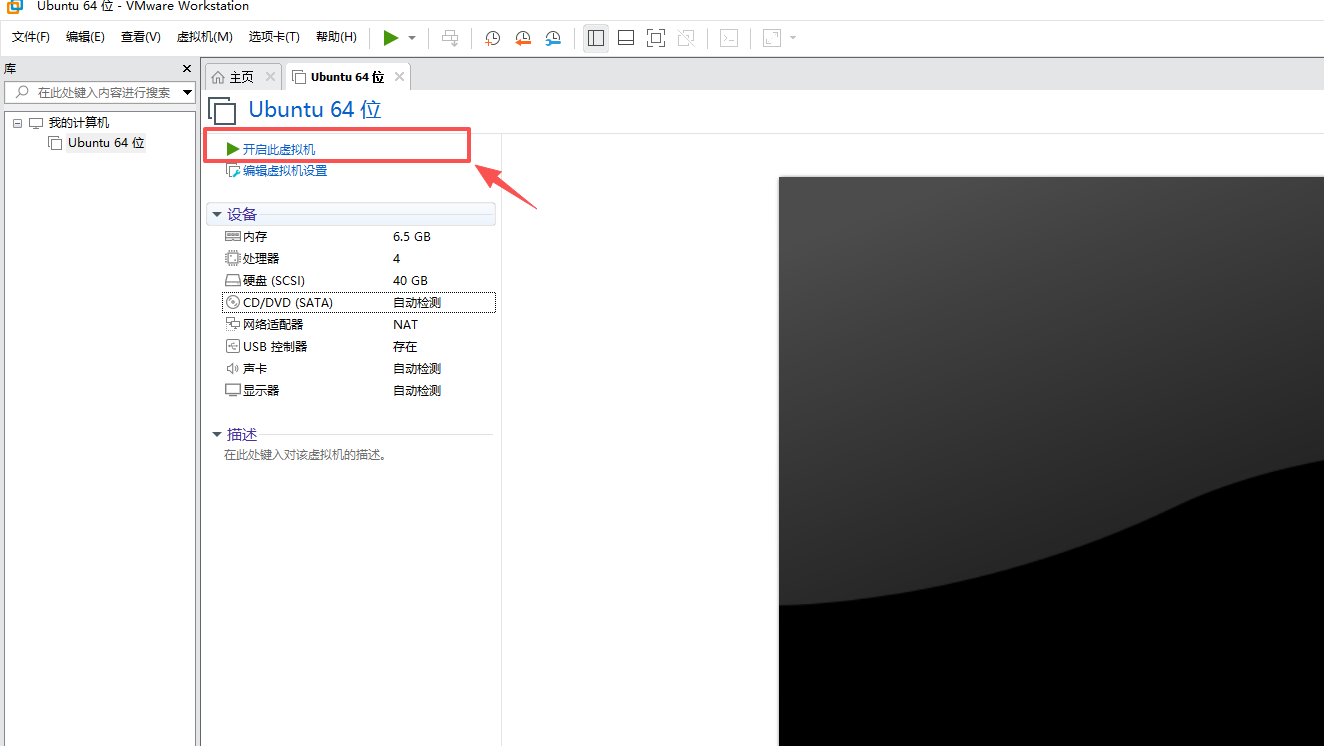
Task: Click the Unity mode toolbar icon
Action: (x=686, y=38)
